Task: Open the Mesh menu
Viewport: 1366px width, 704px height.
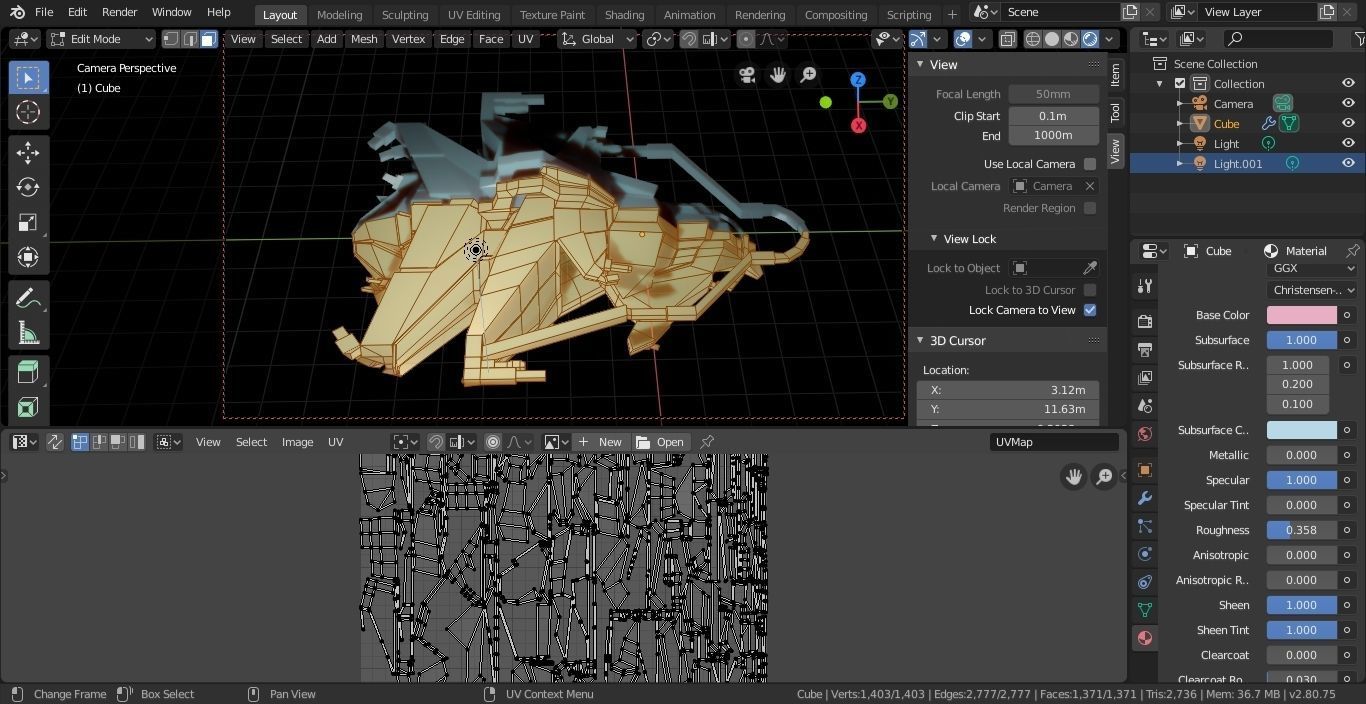Action: [x=364, y=39]
